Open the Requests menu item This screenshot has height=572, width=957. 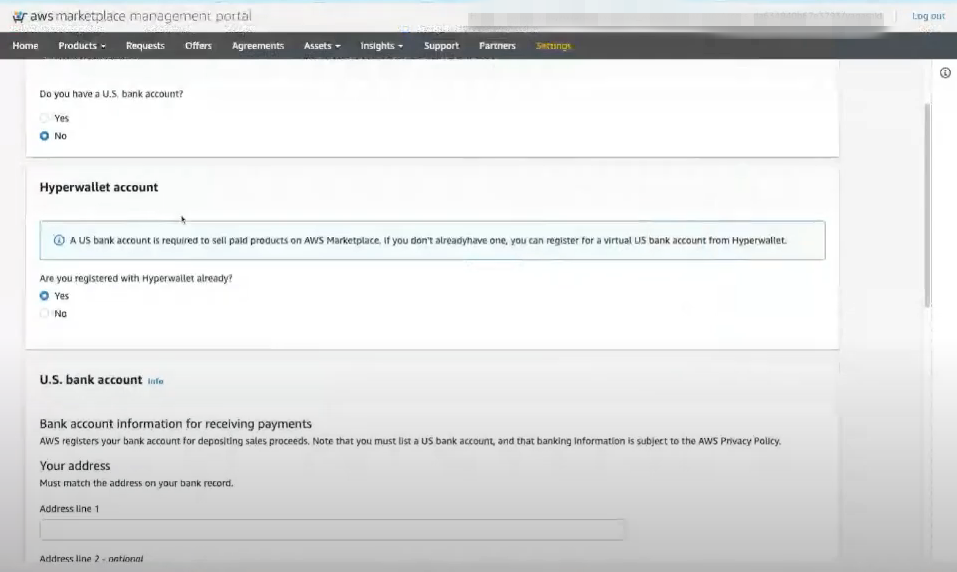coord(145,46)
